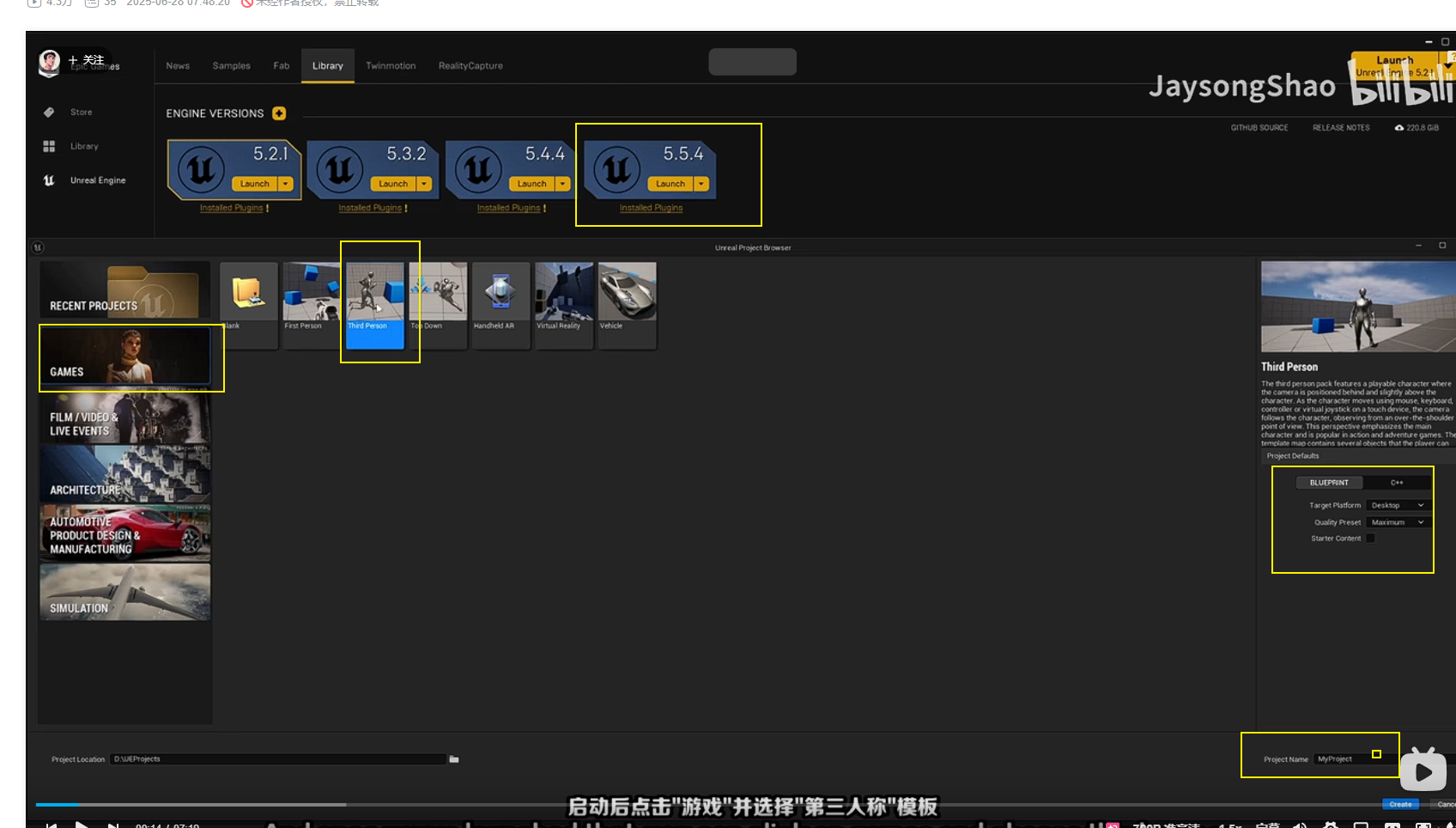Open the RELEASE NOTES link

tap(1341, 128)
